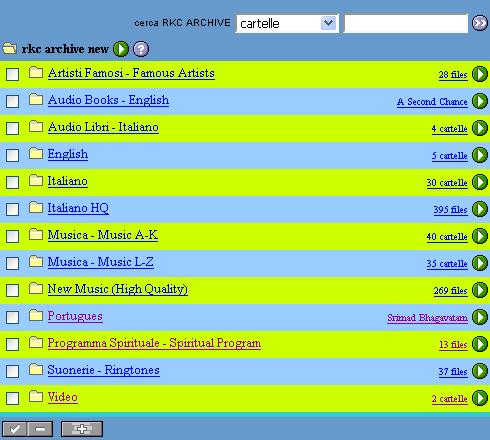Play the Artisti Famosi folder
Image resolution: width=490 pixels, height=440 pixels.
pos(480,74)
